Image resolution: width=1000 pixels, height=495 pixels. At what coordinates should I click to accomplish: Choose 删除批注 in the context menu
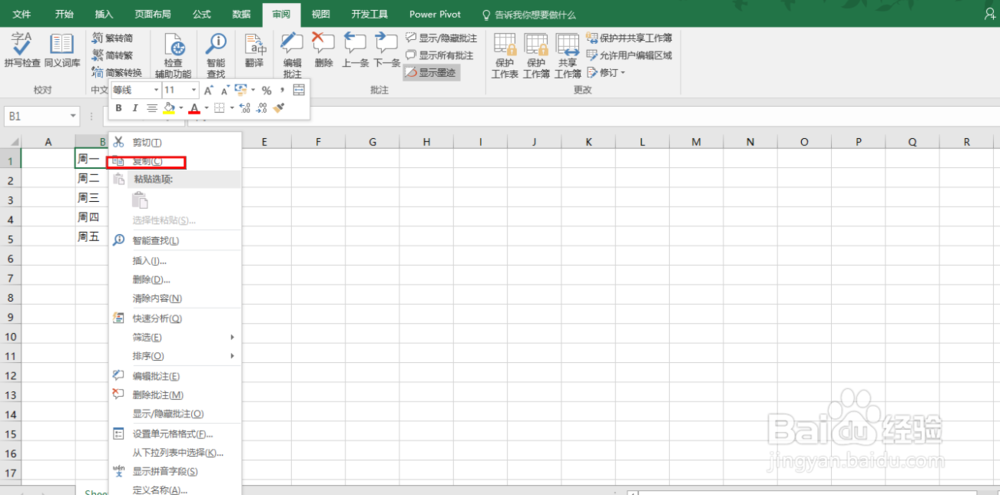click(175, 395)
